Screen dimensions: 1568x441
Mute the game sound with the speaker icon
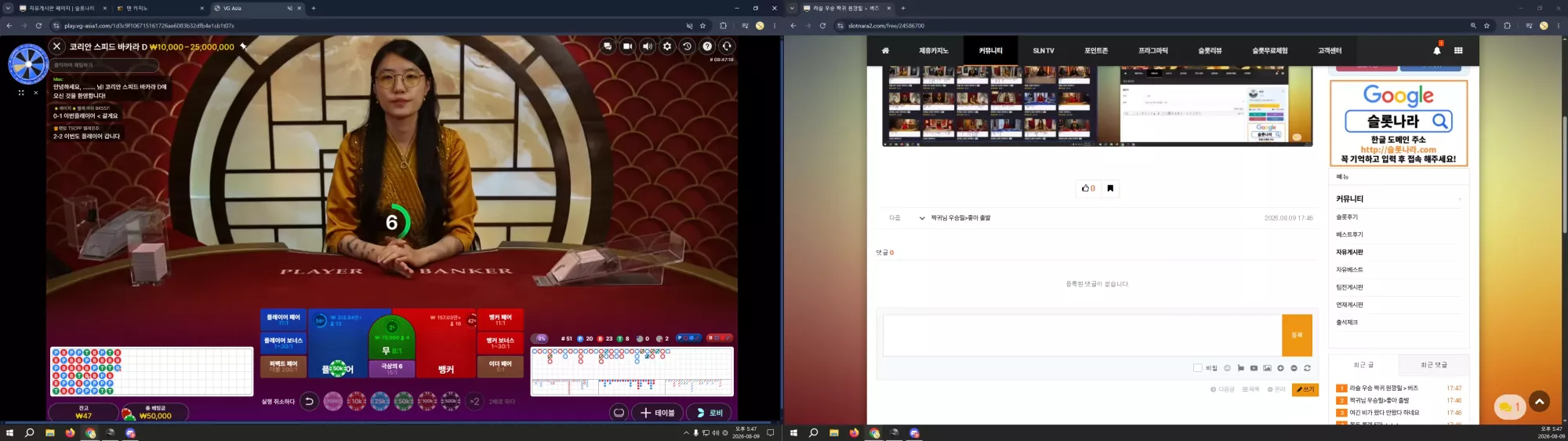click(x=648, y=46)
